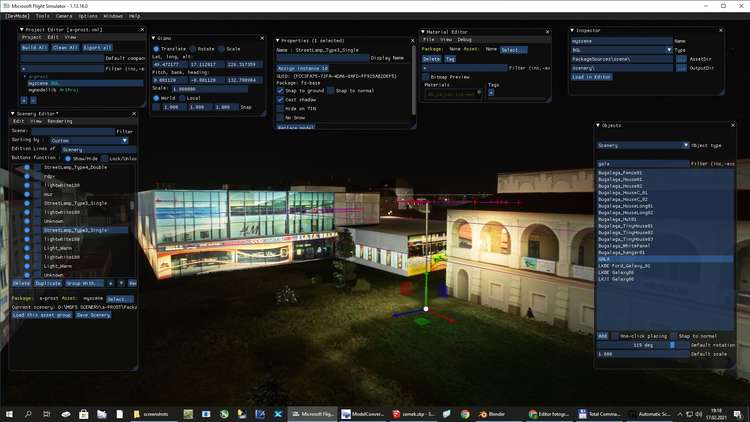Image resolution: width=750 pixels, height=422 pixels.
Task: Open Debug menu in Material Editor
Action: tap(464, 40)
